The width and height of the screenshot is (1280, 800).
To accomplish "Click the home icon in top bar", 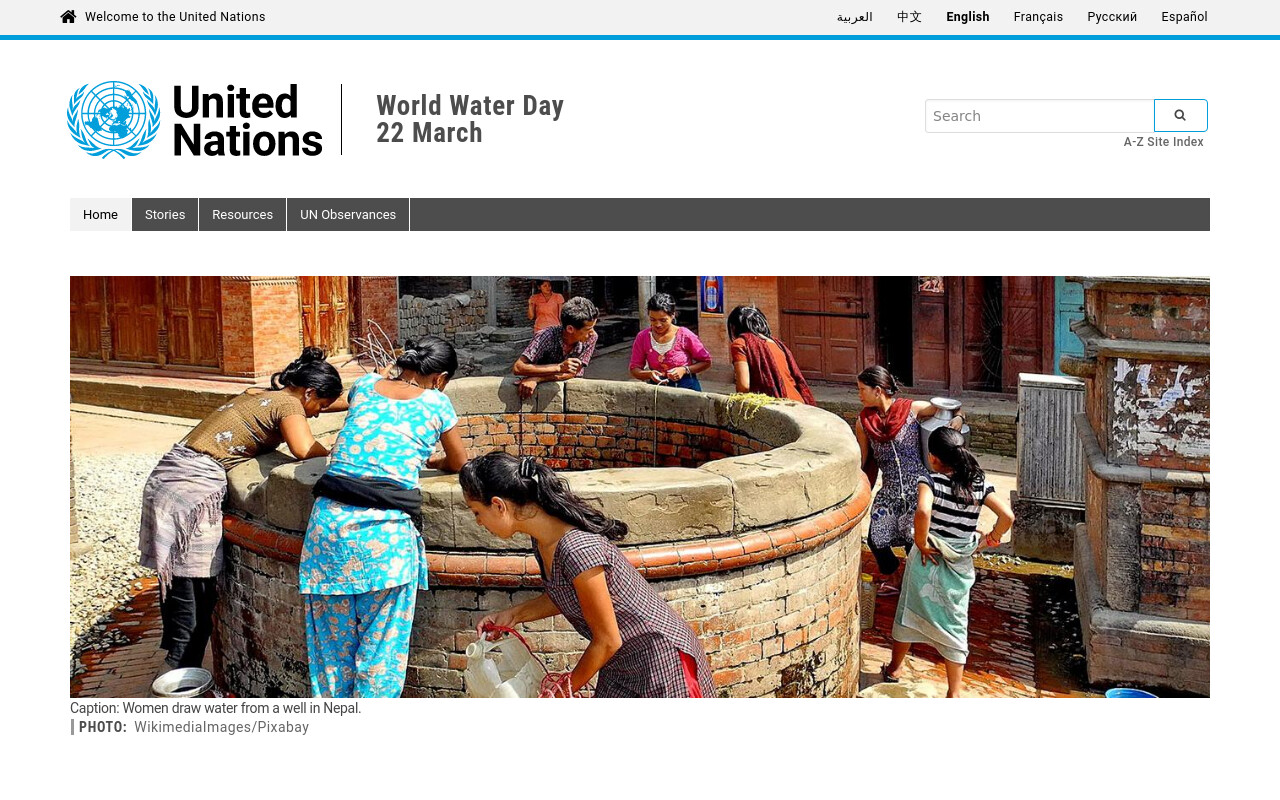I will [x=68, y=16].
